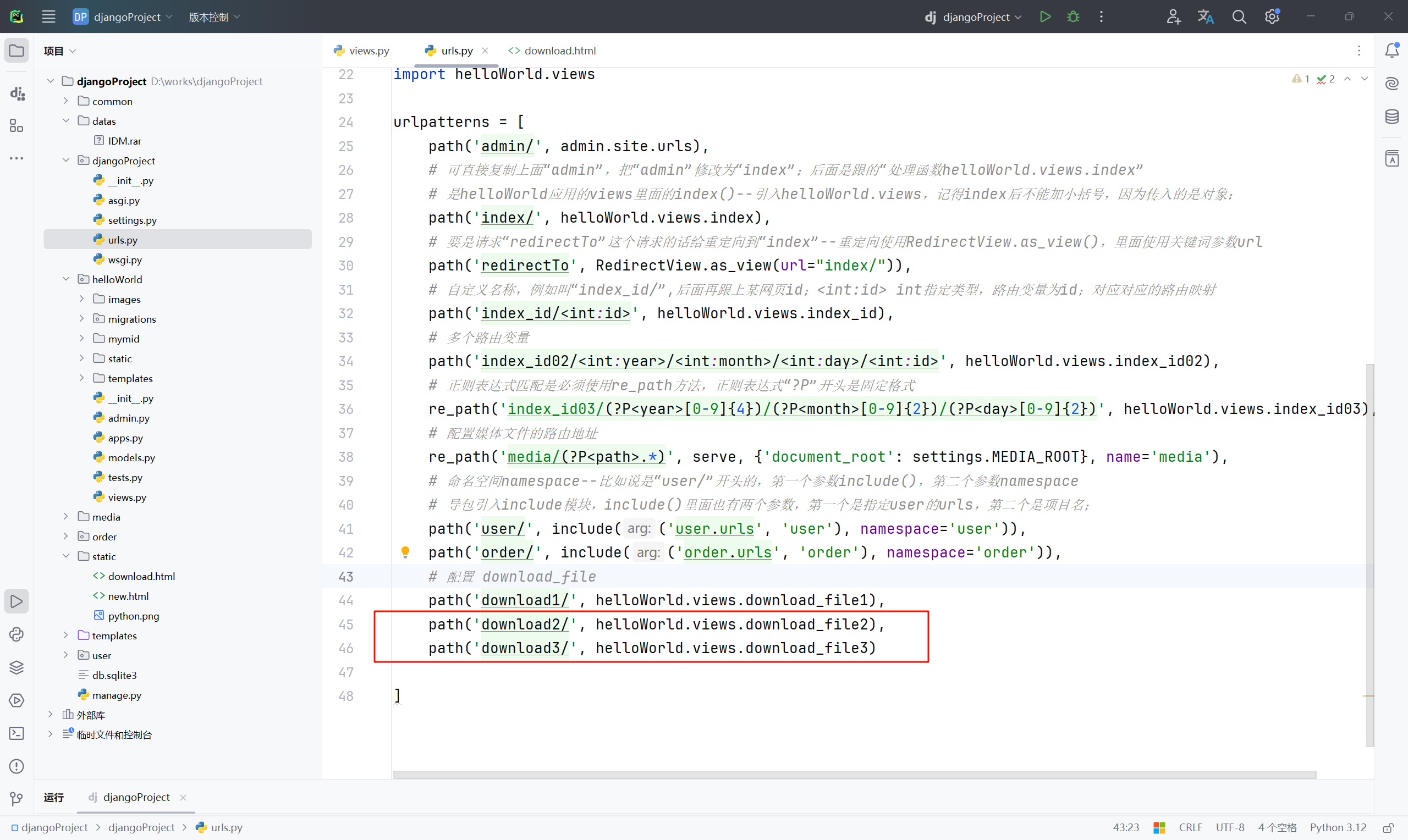The height and width of the screenshot is (840, 1408).
Task: Select the 运行 panel label
Action: coord(54,797)
